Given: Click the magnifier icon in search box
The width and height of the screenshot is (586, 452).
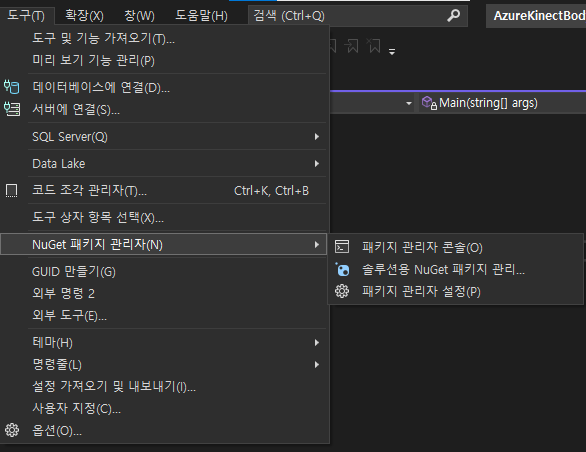Looking at the screenshot, I should point(453,15).
